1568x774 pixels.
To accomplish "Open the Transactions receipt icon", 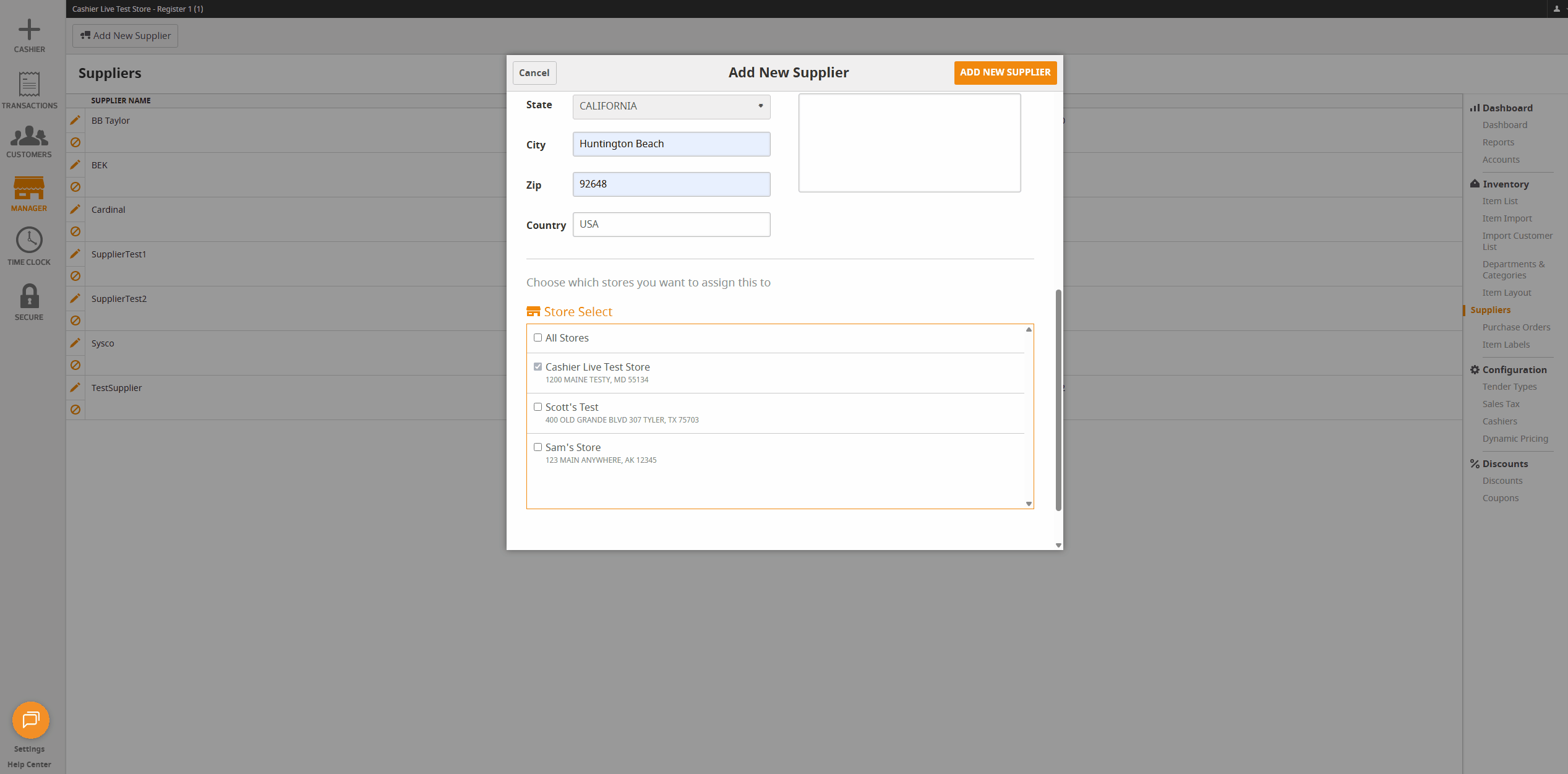I will [29, 84].
